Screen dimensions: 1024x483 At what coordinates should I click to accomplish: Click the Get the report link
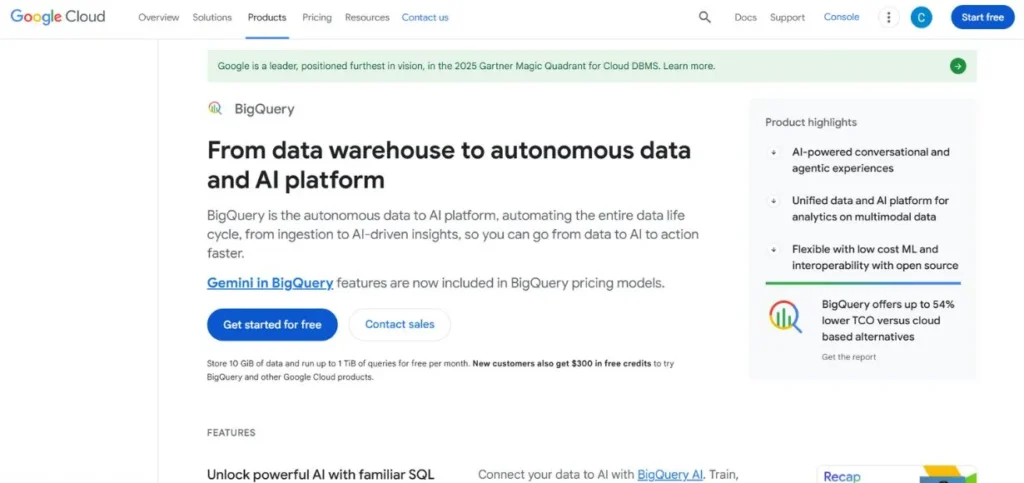coord(848,357)
